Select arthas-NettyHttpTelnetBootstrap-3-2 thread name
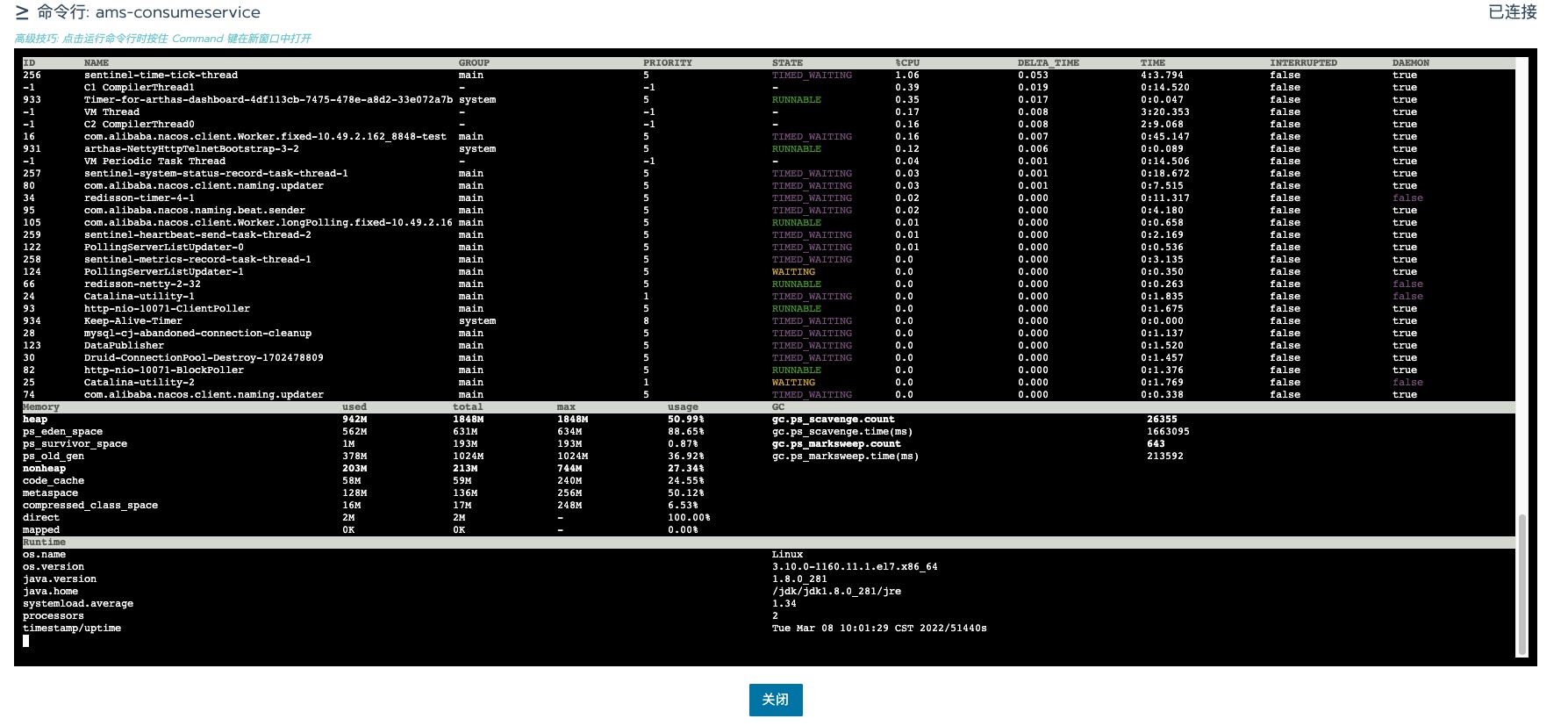This screenshot has width=1568, height=726. [191, 149]
